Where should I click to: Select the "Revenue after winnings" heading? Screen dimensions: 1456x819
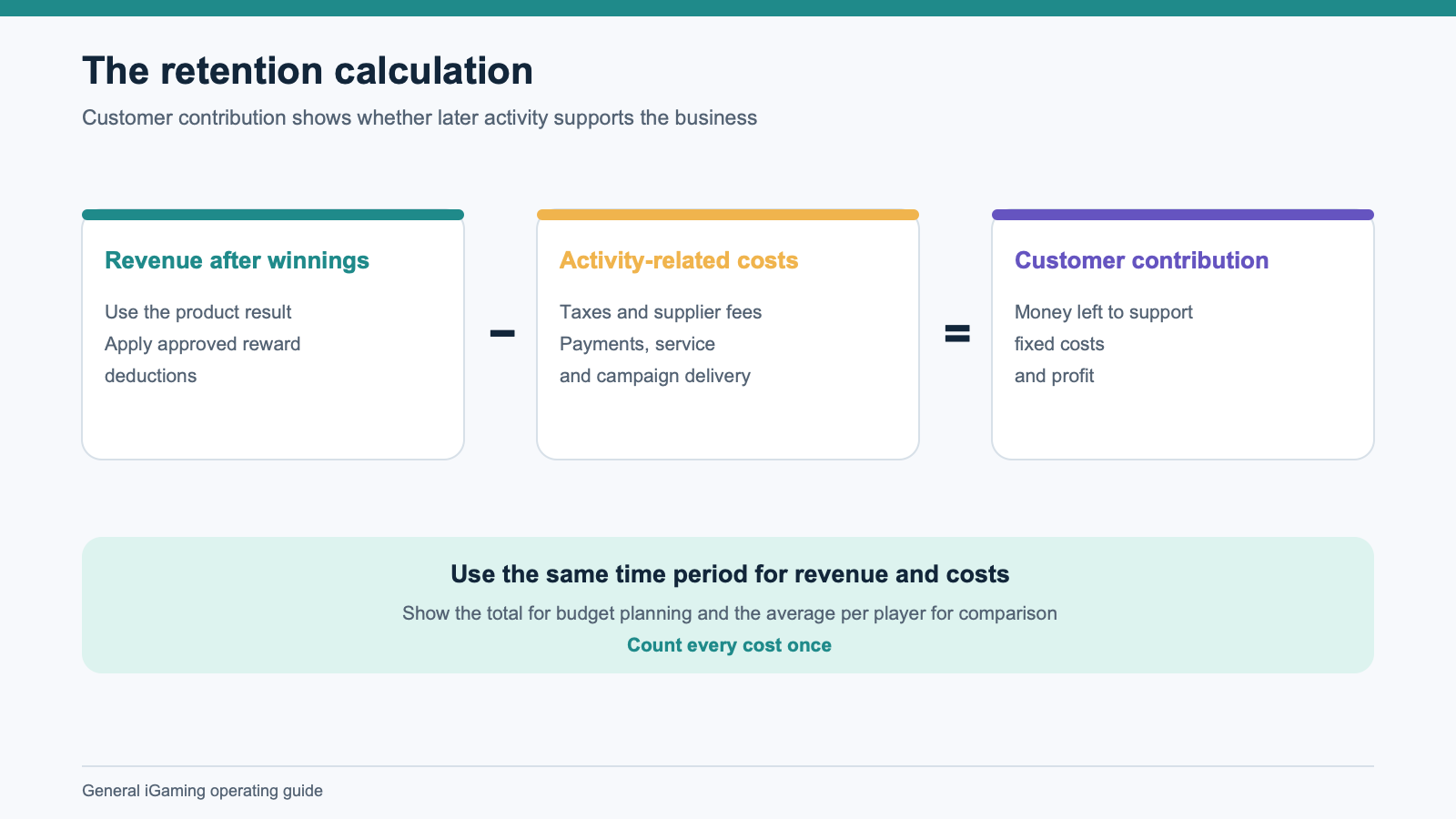[237, 260]
